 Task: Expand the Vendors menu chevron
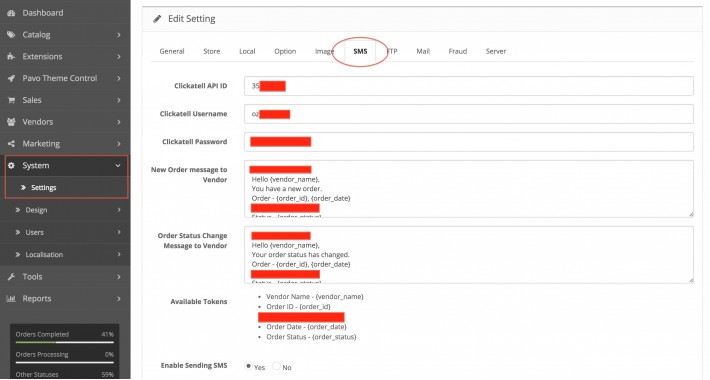click(119, 122)
